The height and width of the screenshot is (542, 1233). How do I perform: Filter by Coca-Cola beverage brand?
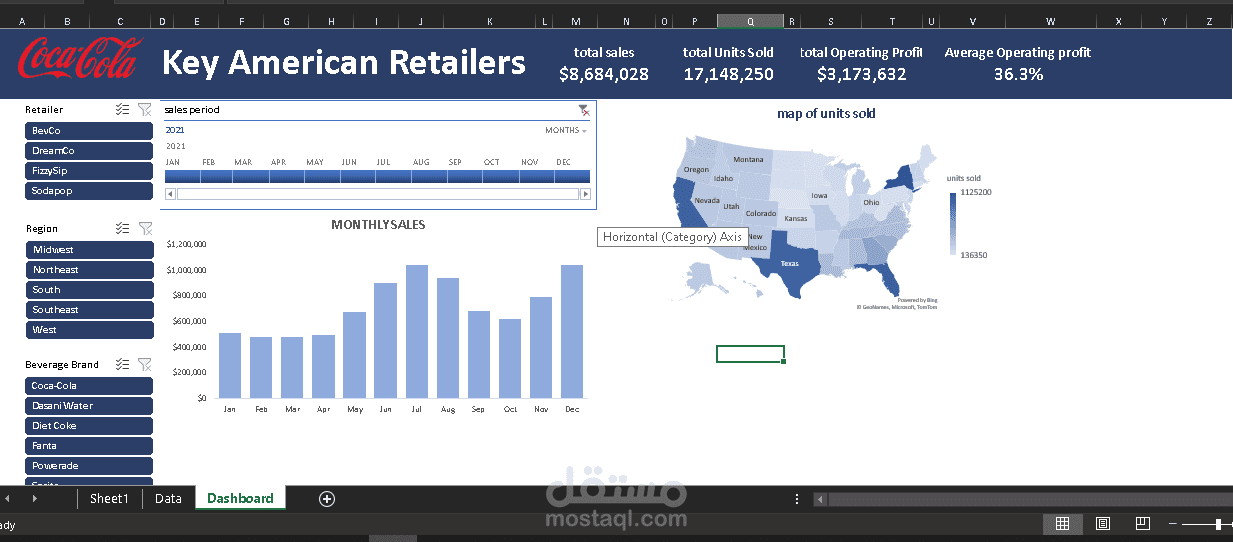(89, 386)
